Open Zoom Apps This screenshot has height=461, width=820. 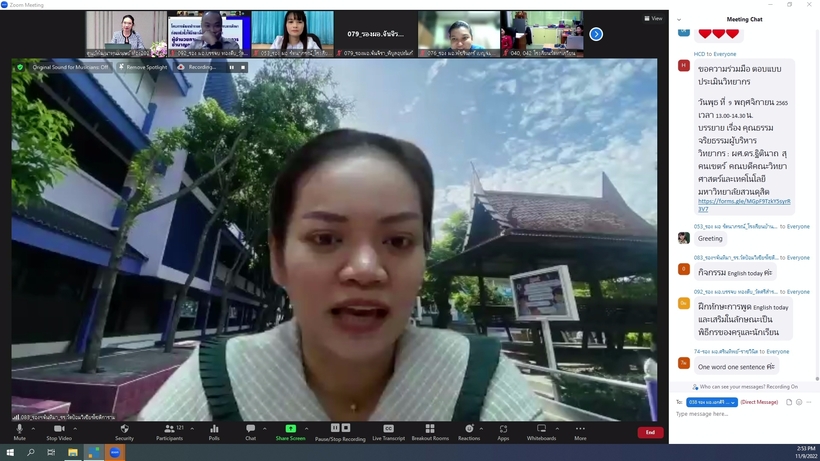(503, 432)
